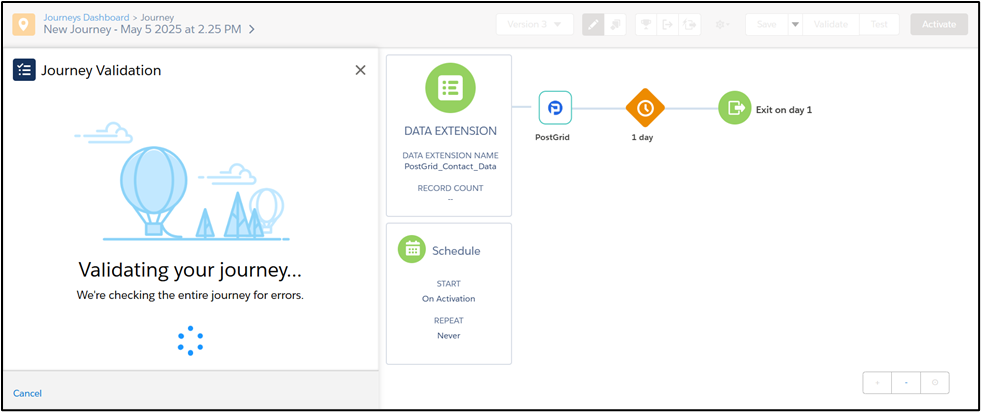Click the green Data Extension entry source icon
Image resolution: width=981 pixels, height=412 pixels.
click(450, 88)
